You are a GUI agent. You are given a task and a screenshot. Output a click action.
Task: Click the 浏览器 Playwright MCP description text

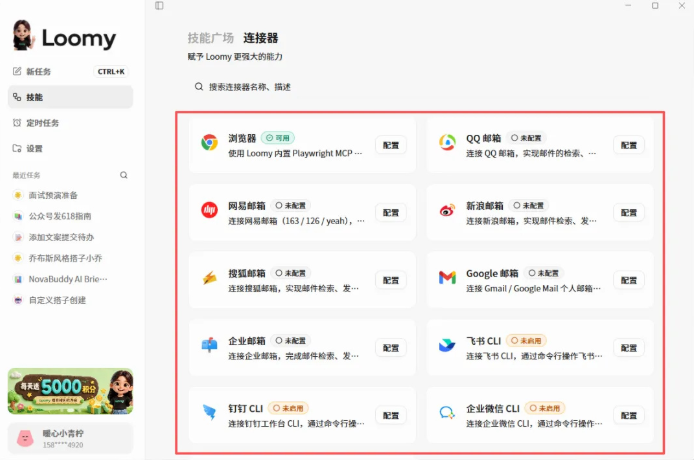tap(295, 154)
